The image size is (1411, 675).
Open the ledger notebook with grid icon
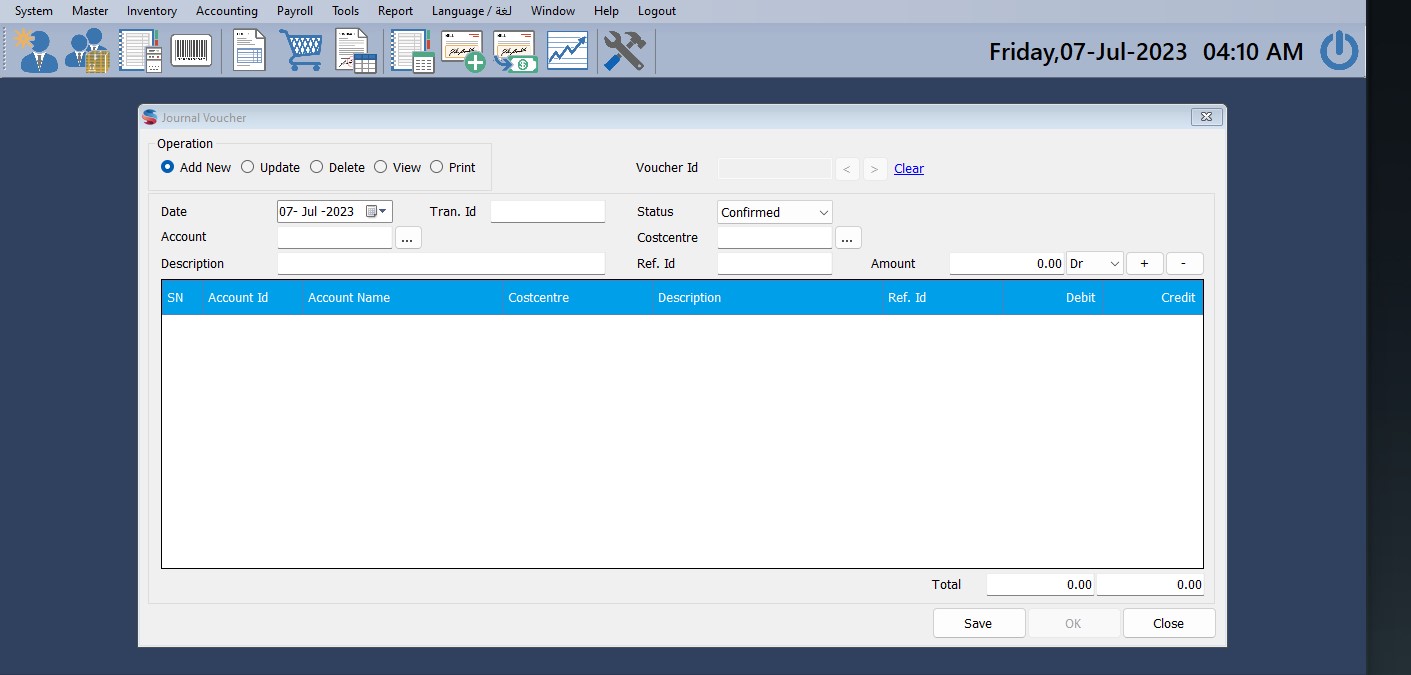[412, 50]
